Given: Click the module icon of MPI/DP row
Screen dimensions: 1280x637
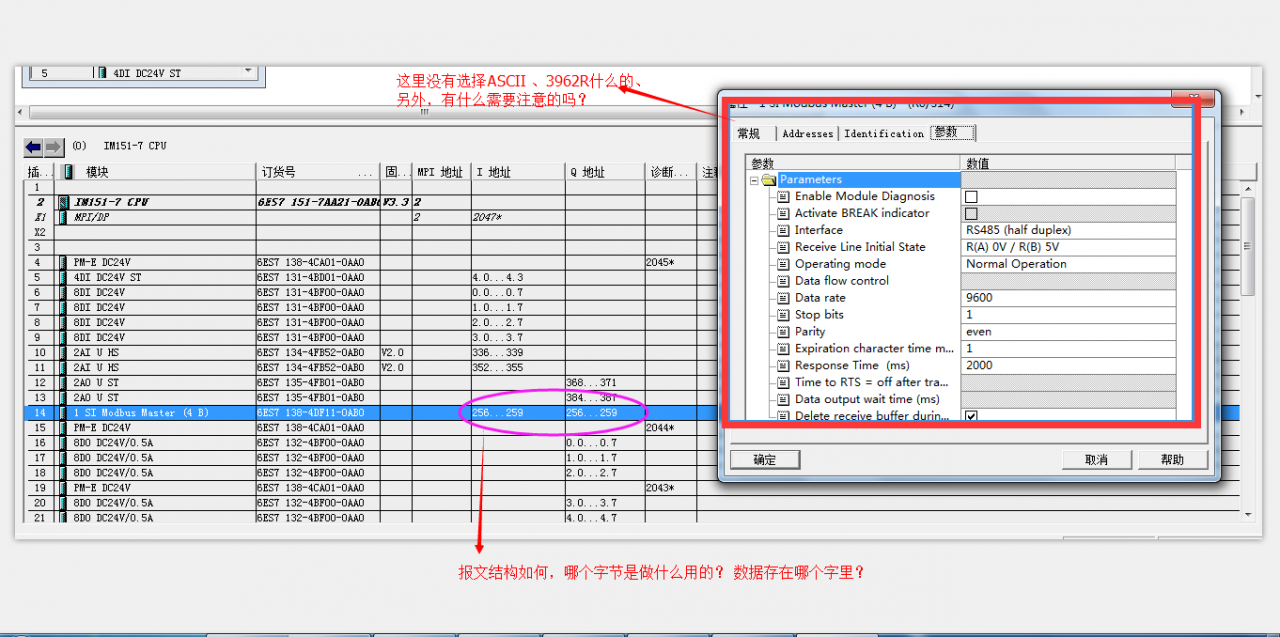Looking at the screenshot, I should (x=63, y=217).
